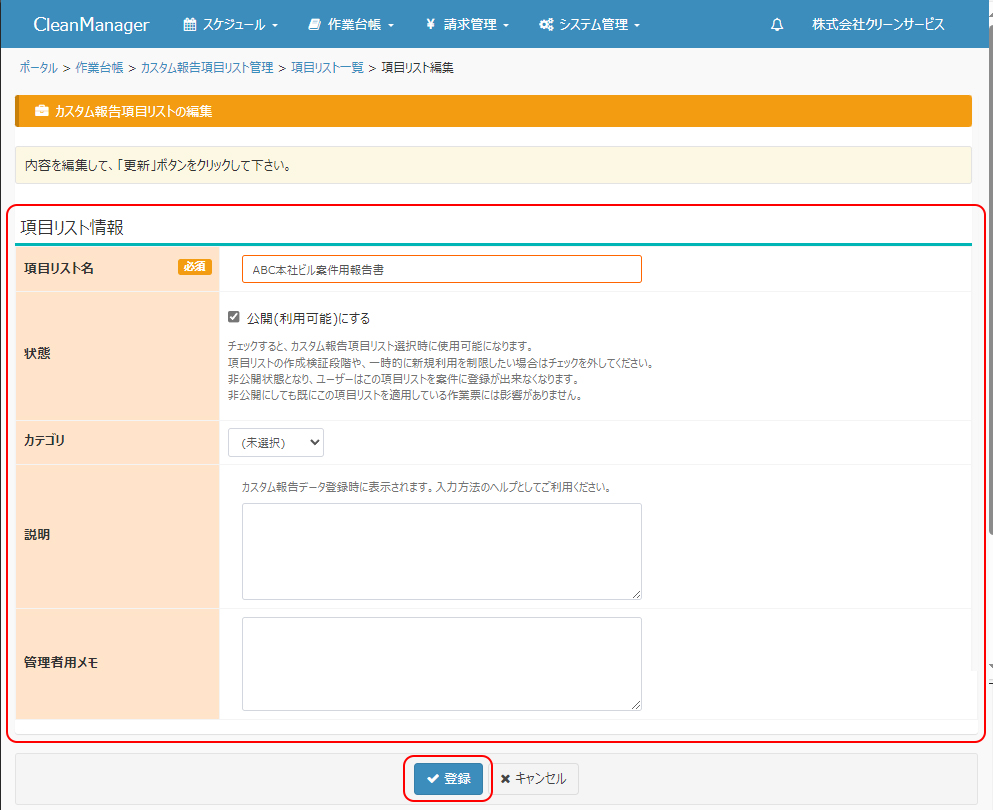Expand the 請求管理 dropdown menu
The width and height of the screenshot is (993, 810).
pos(467,25)
